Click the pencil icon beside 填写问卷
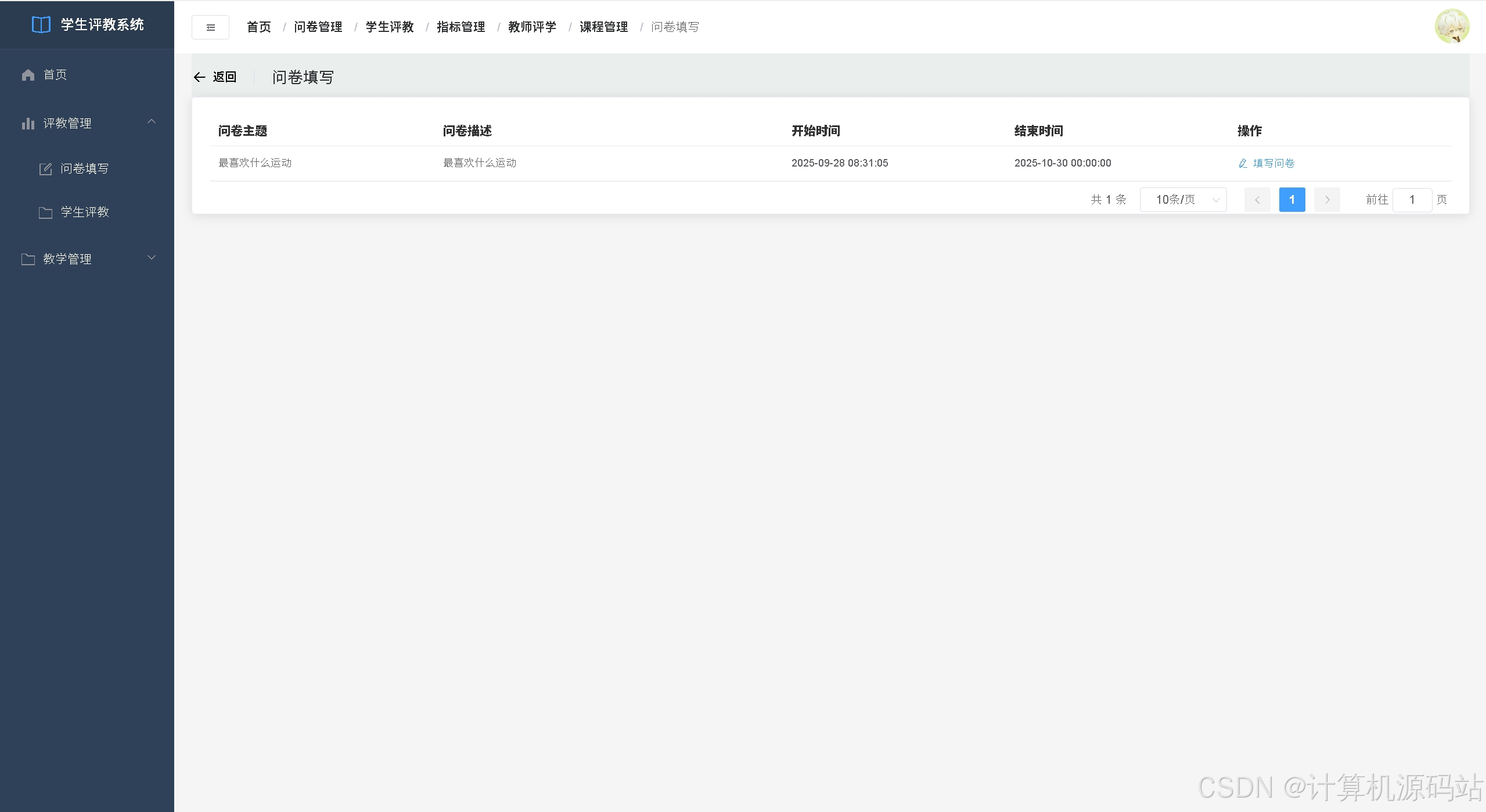1486x812 pixels. tap(1243, 164)
